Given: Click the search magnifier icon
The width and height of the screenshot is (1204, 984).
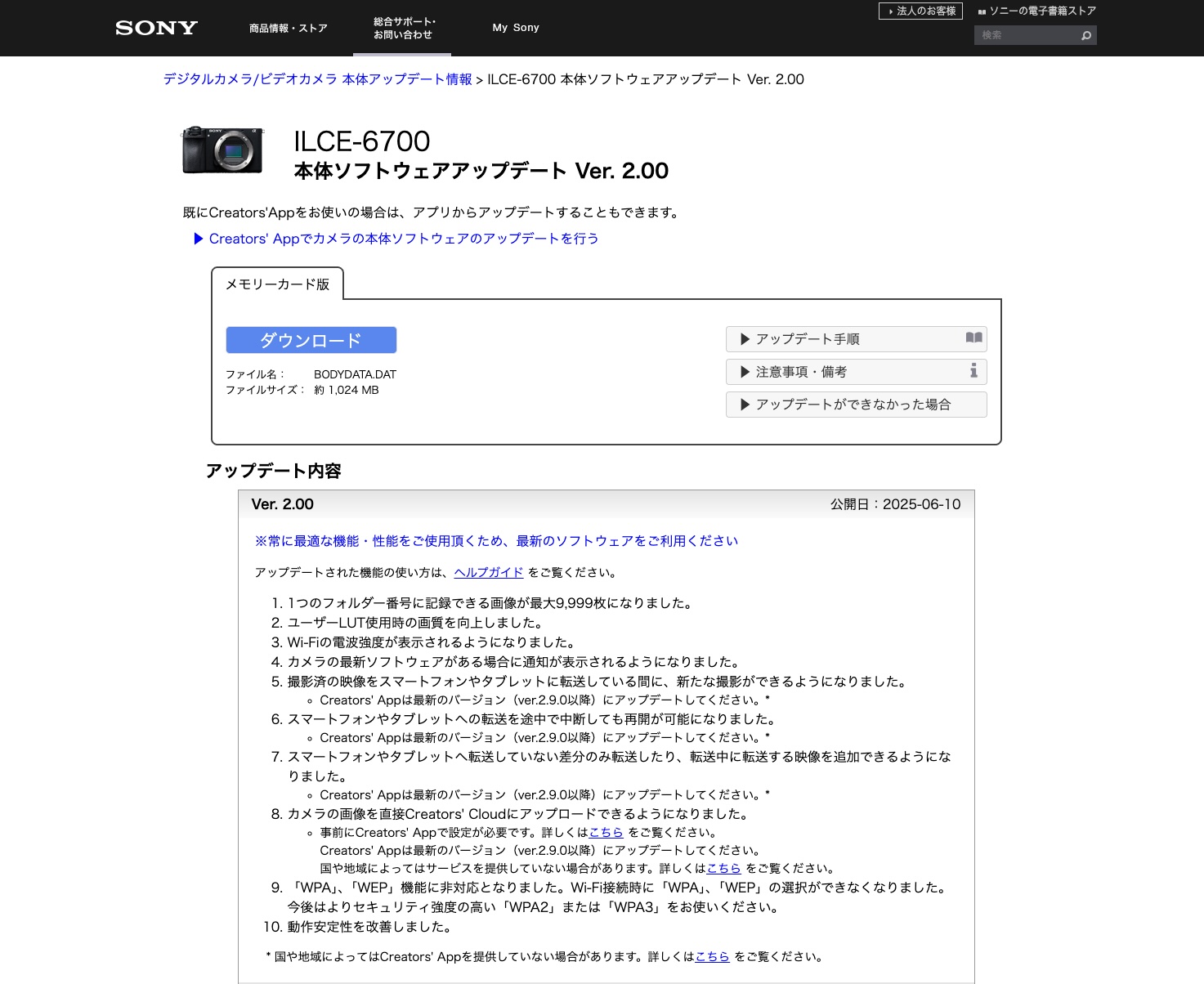Looking at the screenshot, I should (x=1086, y=35).
